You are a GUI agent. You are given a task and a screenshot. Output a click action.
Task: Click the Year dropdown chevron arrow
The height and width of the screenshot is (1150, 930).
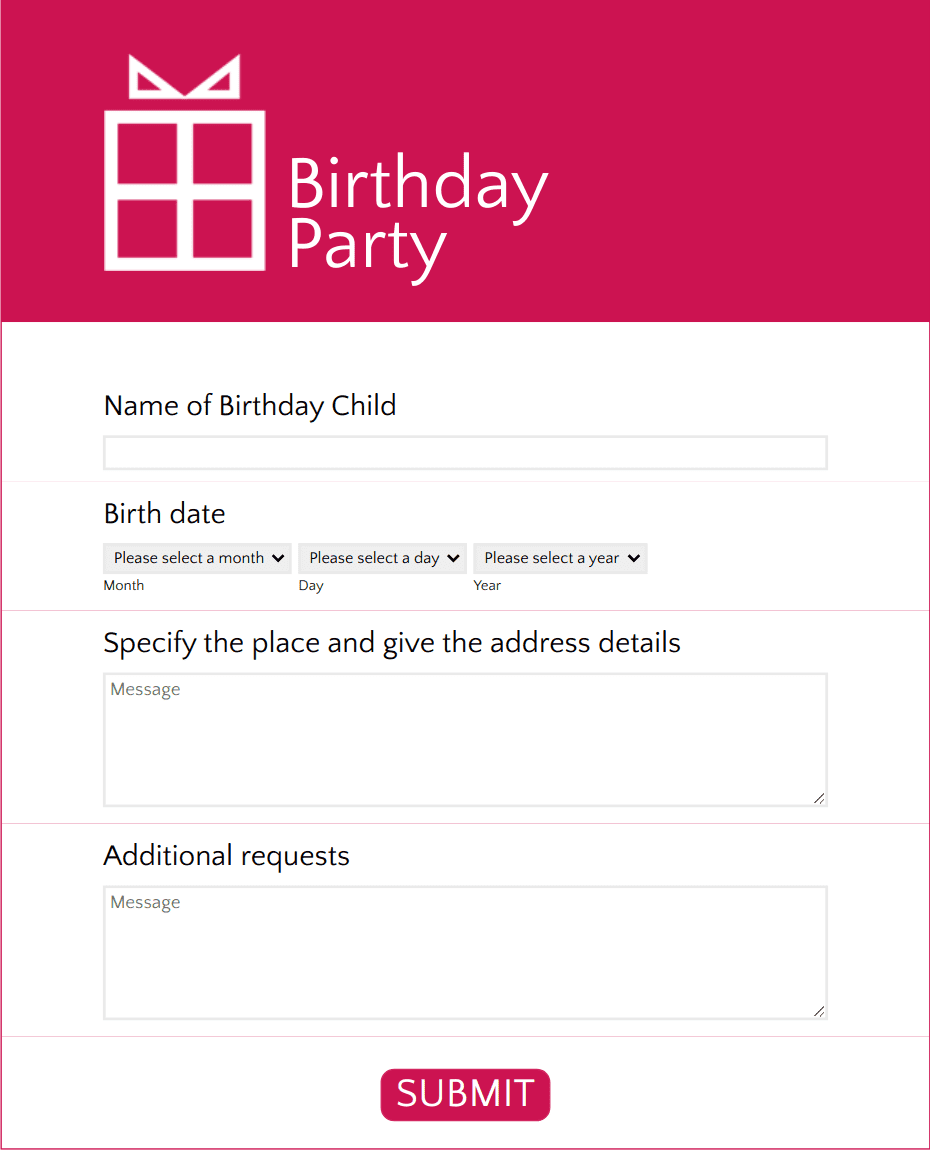[x=632, y=558]
